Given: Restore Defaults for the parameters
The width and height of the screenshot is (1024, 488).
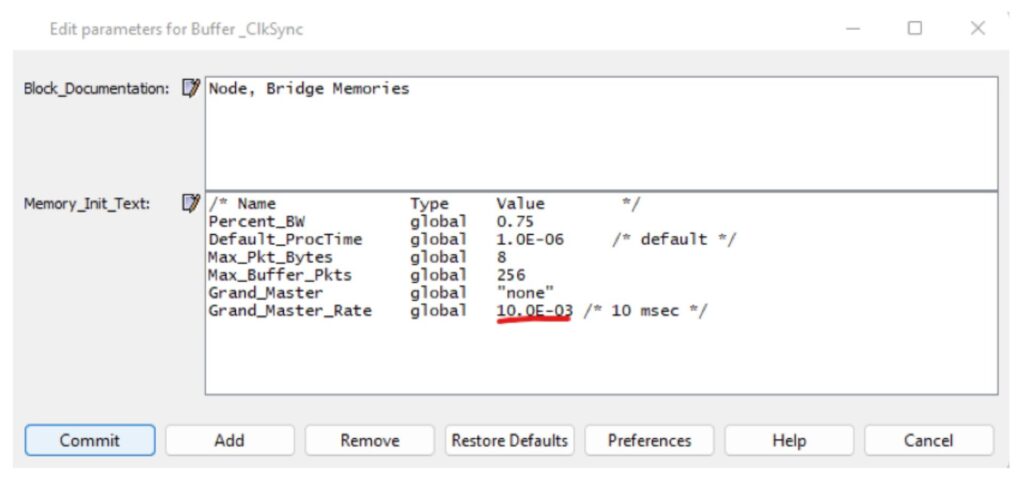Looking at the screenshot, I should tap(509, 440).
